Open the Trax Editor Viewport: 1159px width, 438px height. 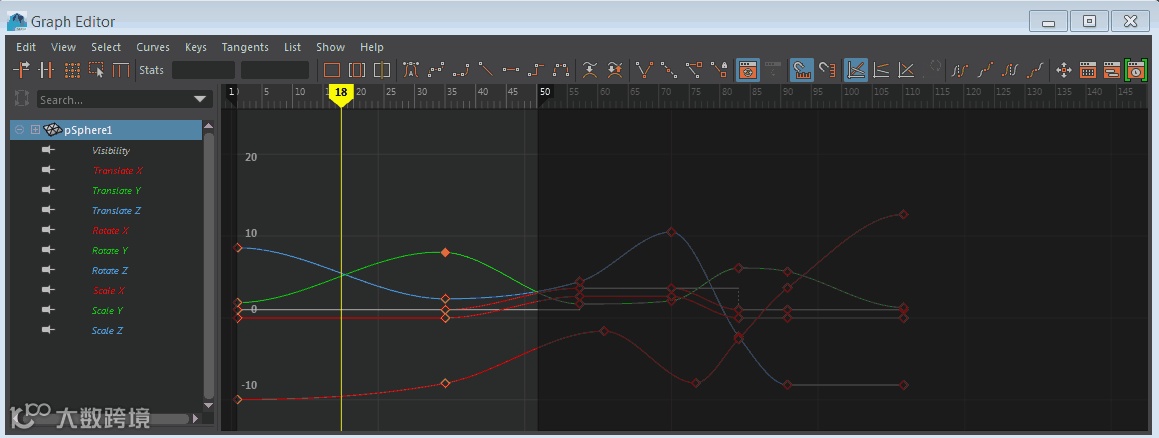(1112, 70)
